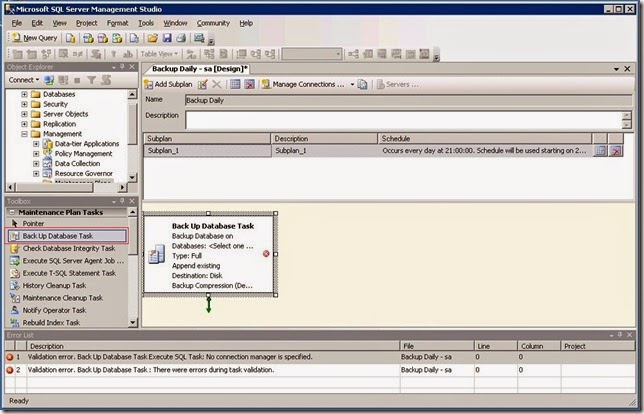This screenshot has width=644, height=414.
Task: Open the Project menu
Action: [x=86, y=23]
